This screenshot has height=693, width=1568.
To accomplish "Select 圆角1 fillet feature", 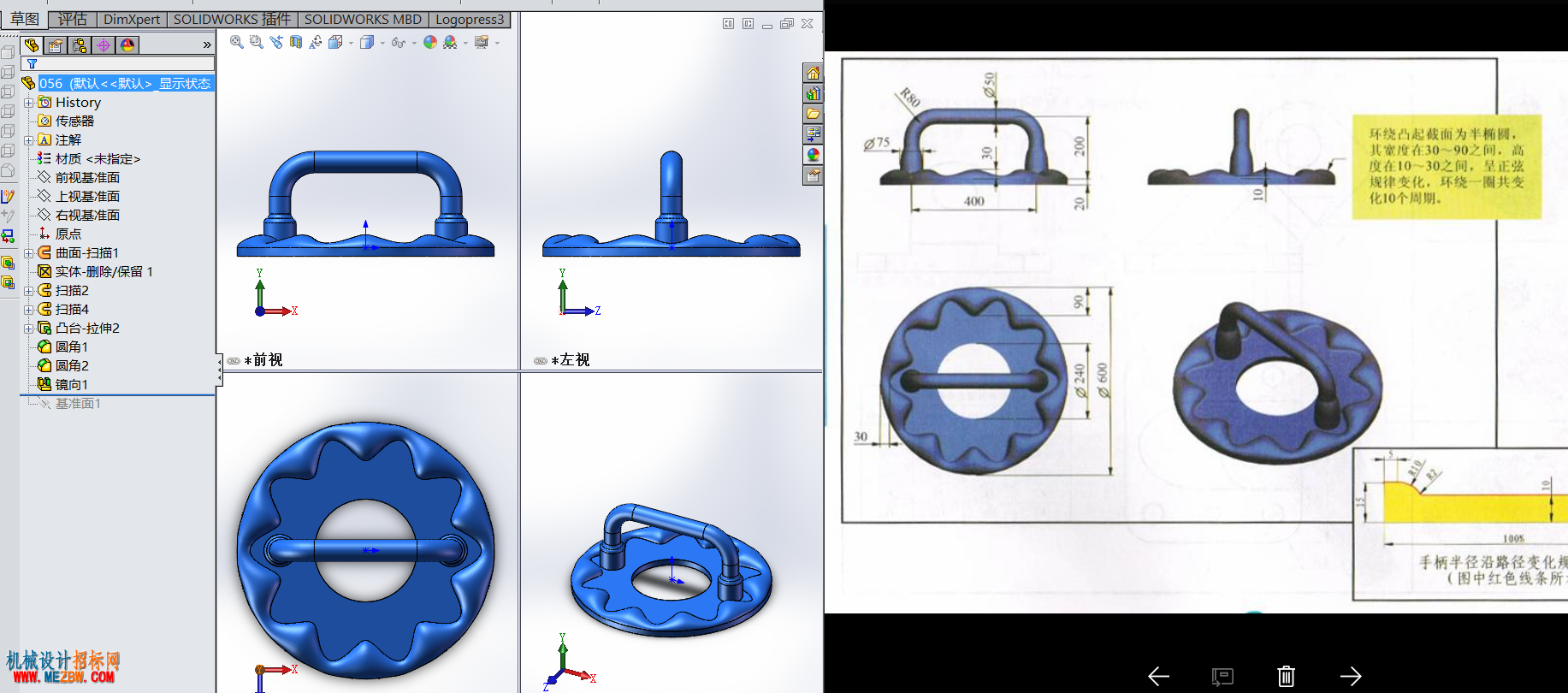I will [x=71, y=346].
